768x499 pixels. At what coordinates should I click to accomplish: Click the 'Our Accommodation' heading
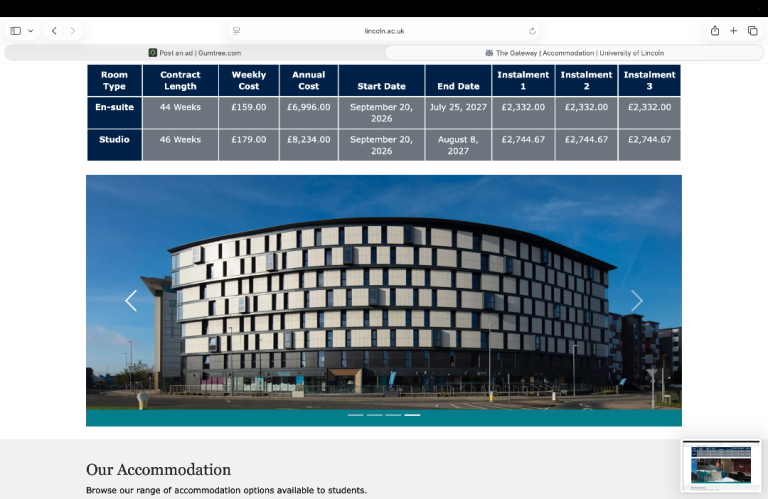click(x=158, y=470)
